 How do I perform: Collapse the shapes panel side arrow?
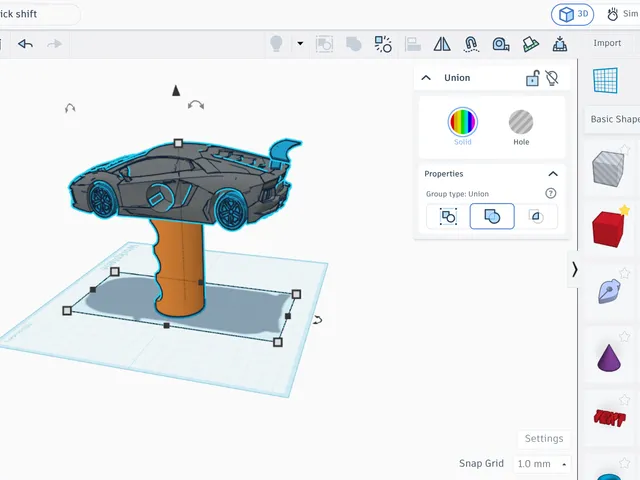(x=574, y=270)
